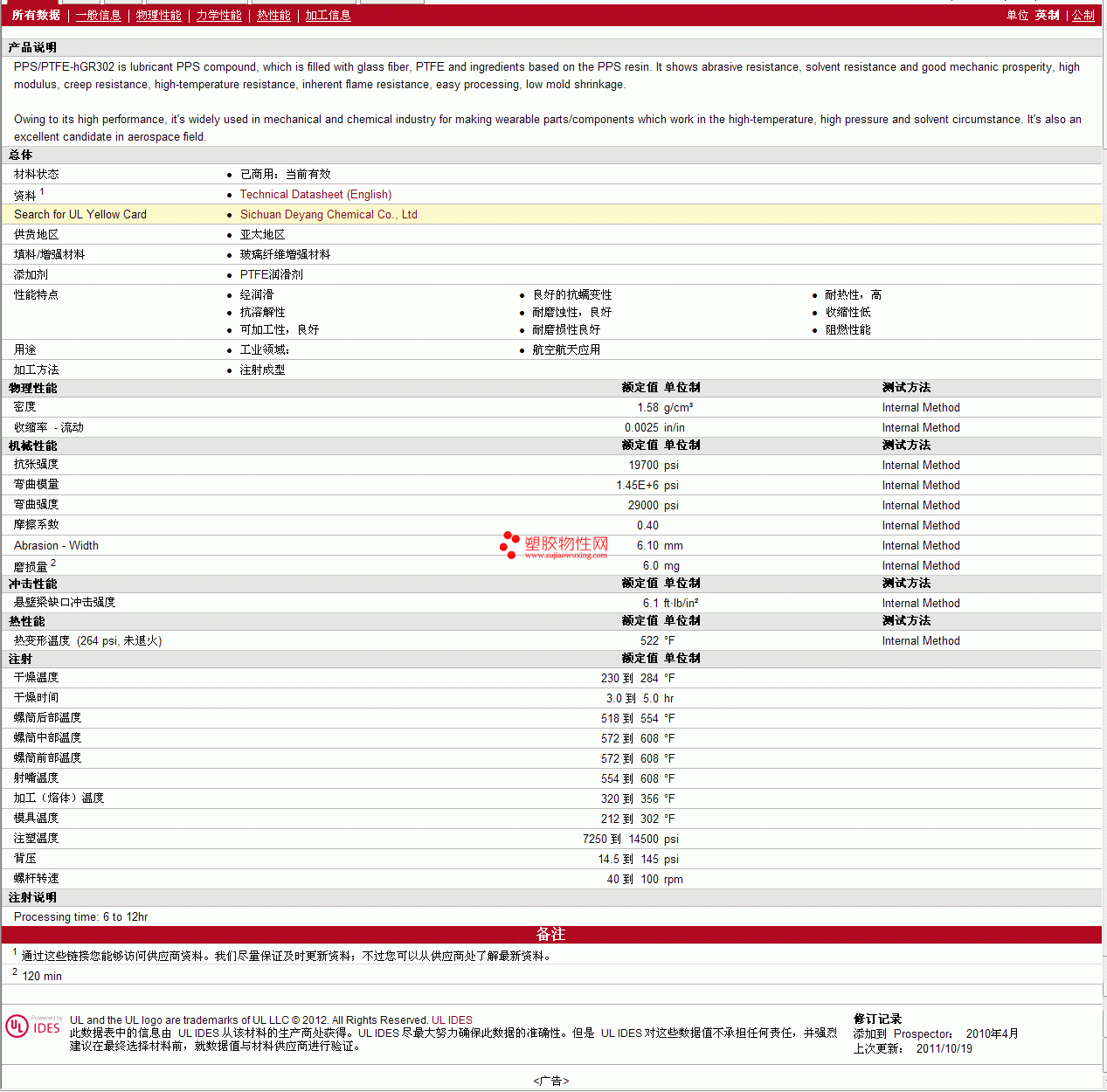The height and width of the screenshot is (1092, 1107).
Task: Click the 亚太地区 supply region value
Action: point(263,235)
